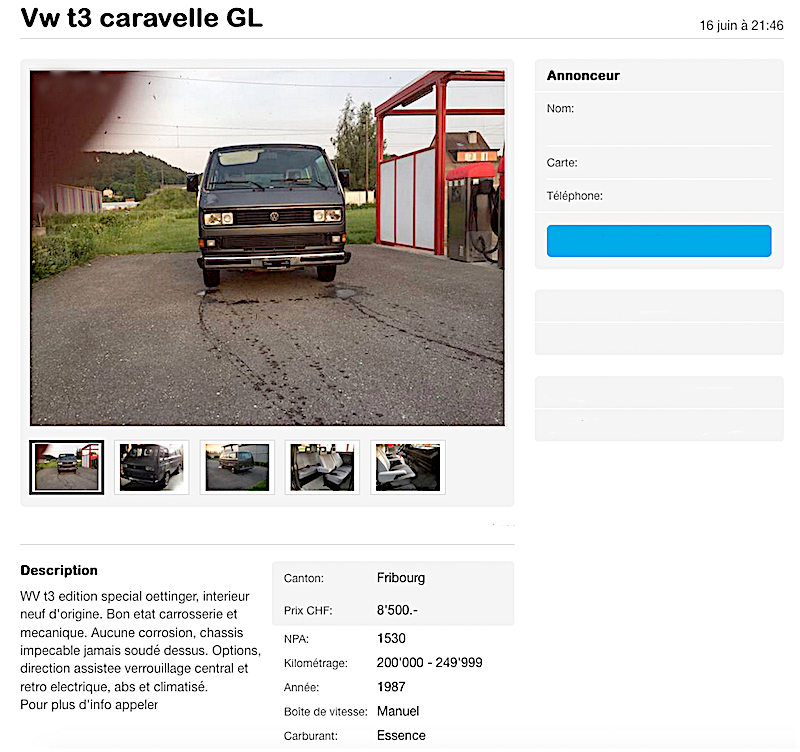
Task: Click the posting date 16 juin à 21:46
Action: pos(741,26)
